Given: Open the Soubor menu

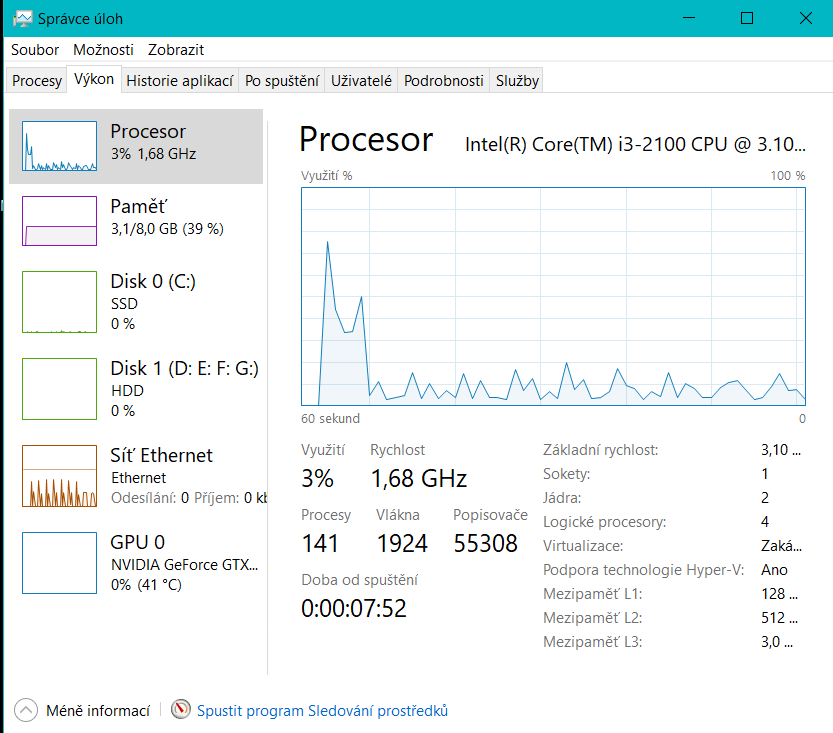Looking at the screenshot, I should (x=35, y=49).
